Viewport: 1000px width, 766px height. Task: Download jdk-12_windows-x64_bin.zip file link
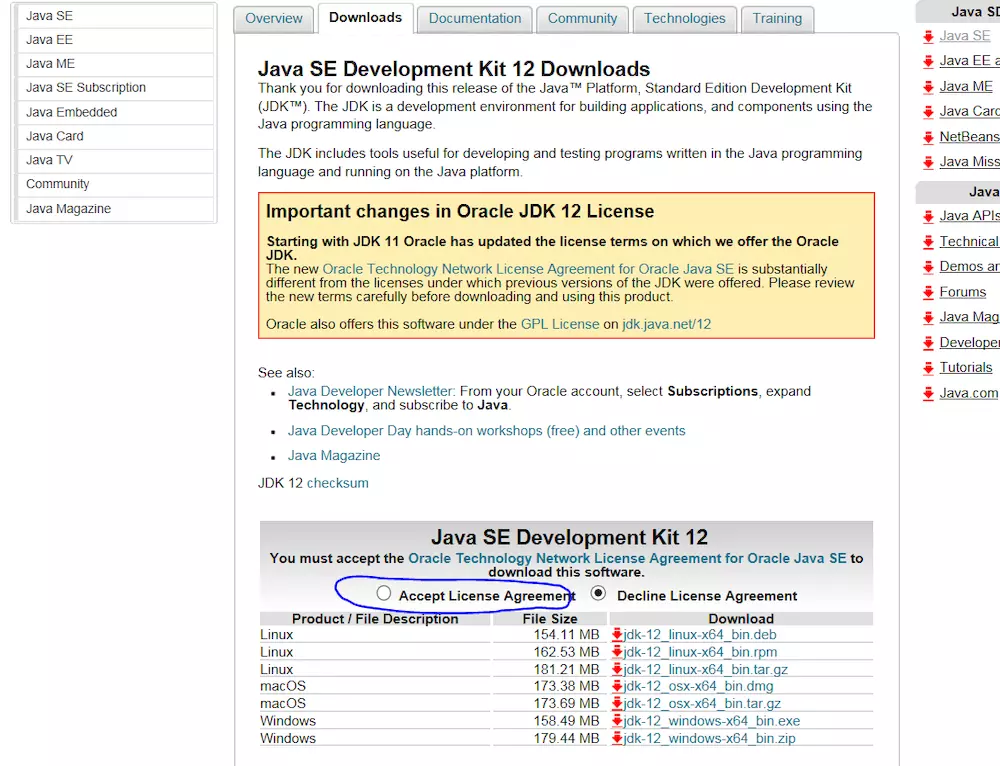710,739
